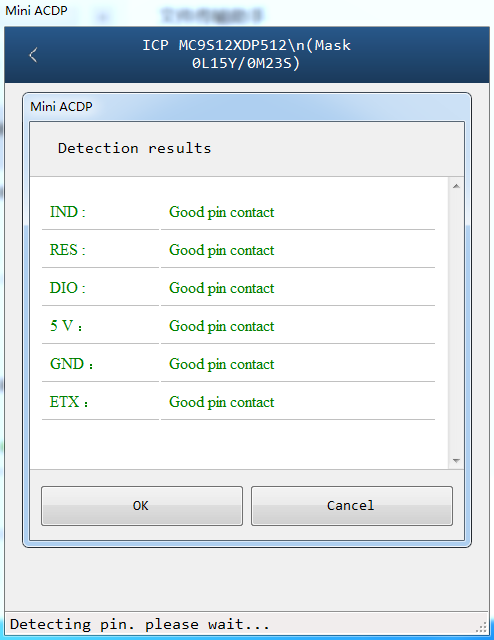This screenshot has width=494, height=640.
Task: Click the Mini ACDP dialog title bar
Action: click(x=247, y=107)
